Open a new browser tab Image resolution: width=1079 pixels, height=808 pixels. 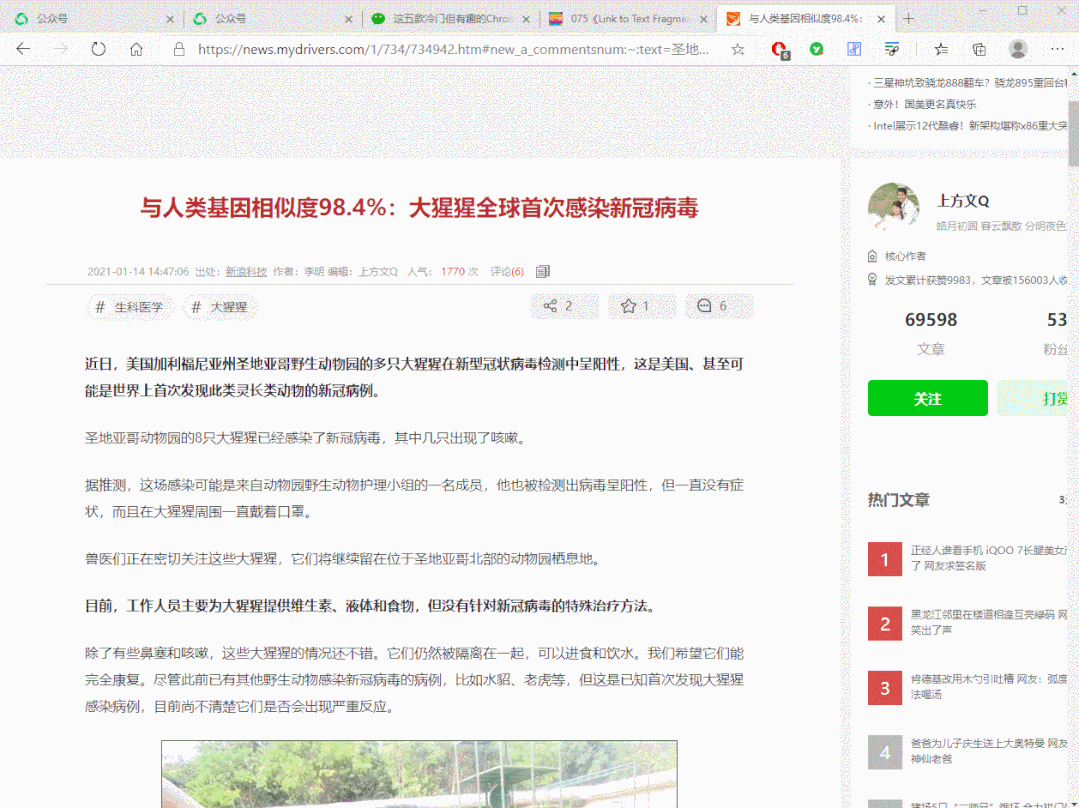(908, 19)
